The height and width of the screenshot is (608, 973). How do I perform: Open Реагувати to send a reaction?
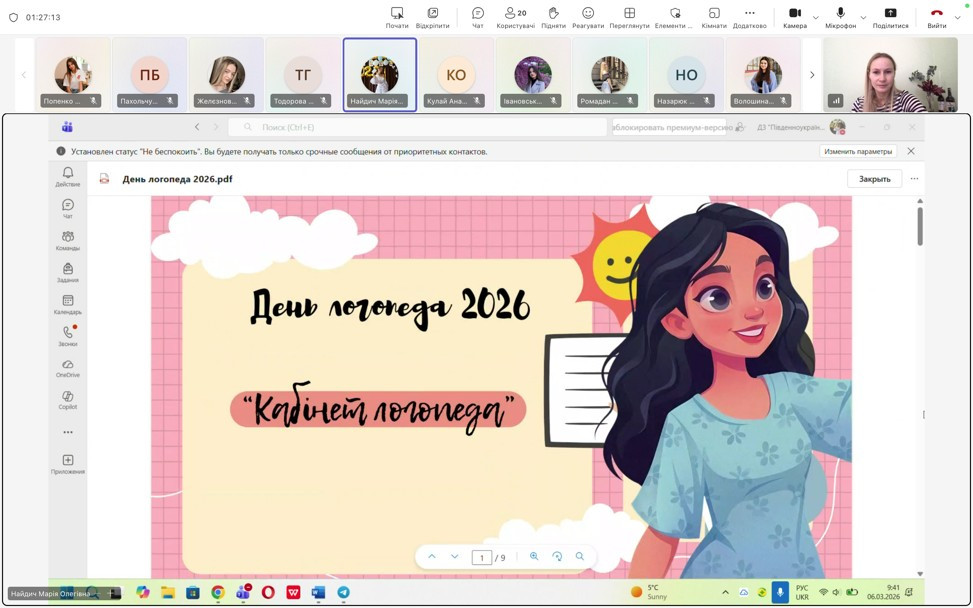[x=588, y=14]
